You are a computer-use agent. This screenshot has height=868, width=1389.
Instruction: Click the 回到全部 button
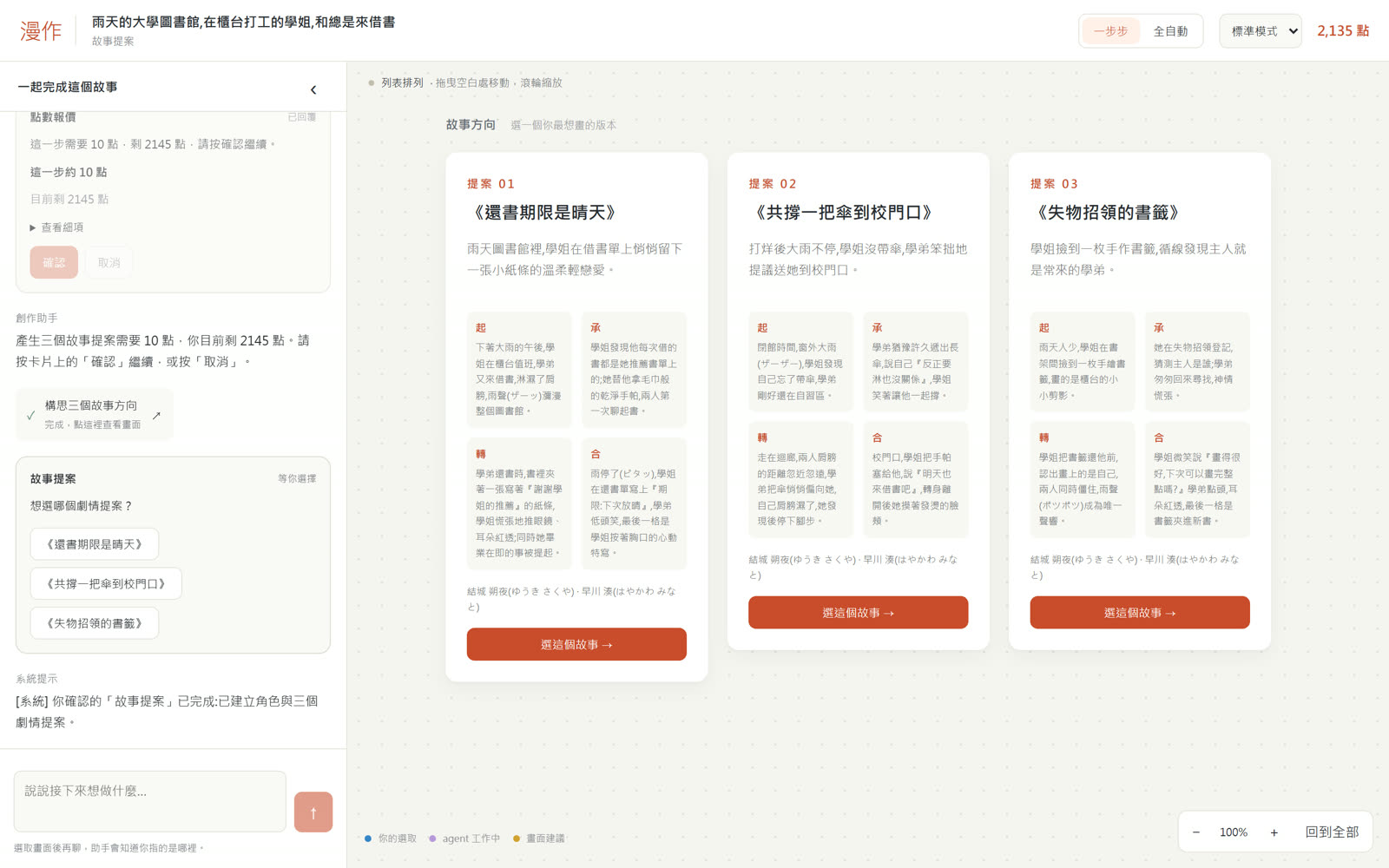(x=1332, y=832)
